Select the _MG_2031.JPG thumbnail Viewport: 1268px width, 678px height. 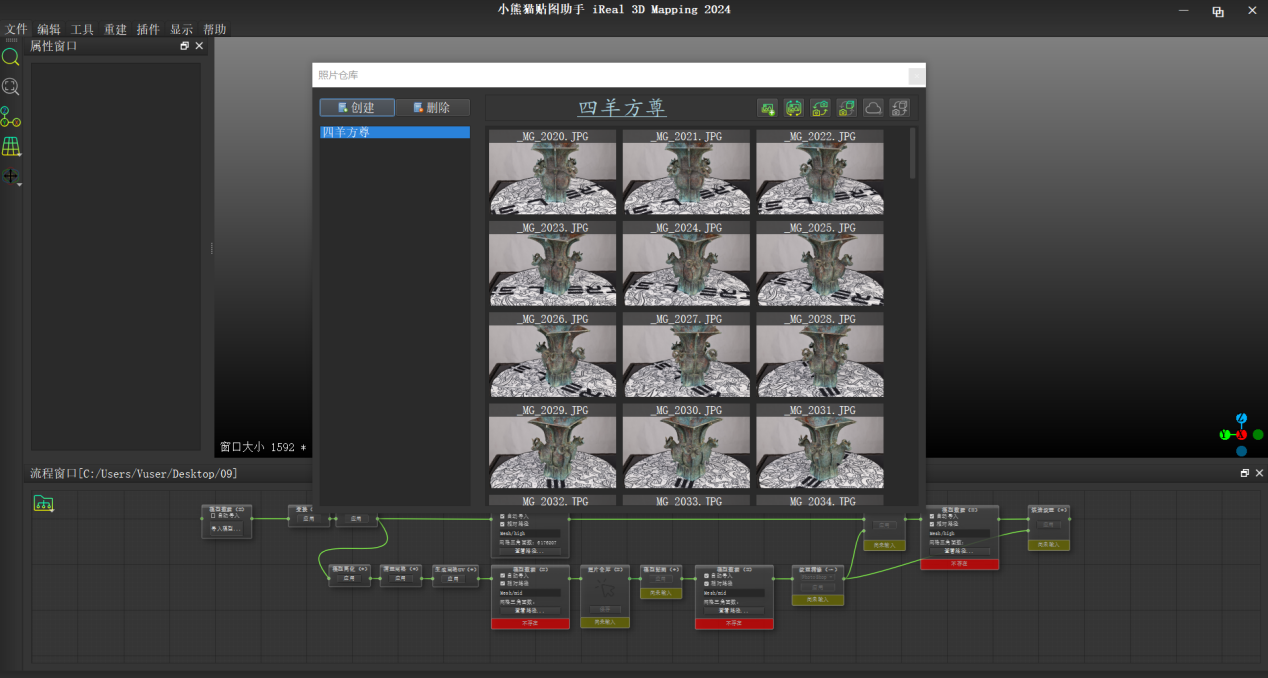820,447
